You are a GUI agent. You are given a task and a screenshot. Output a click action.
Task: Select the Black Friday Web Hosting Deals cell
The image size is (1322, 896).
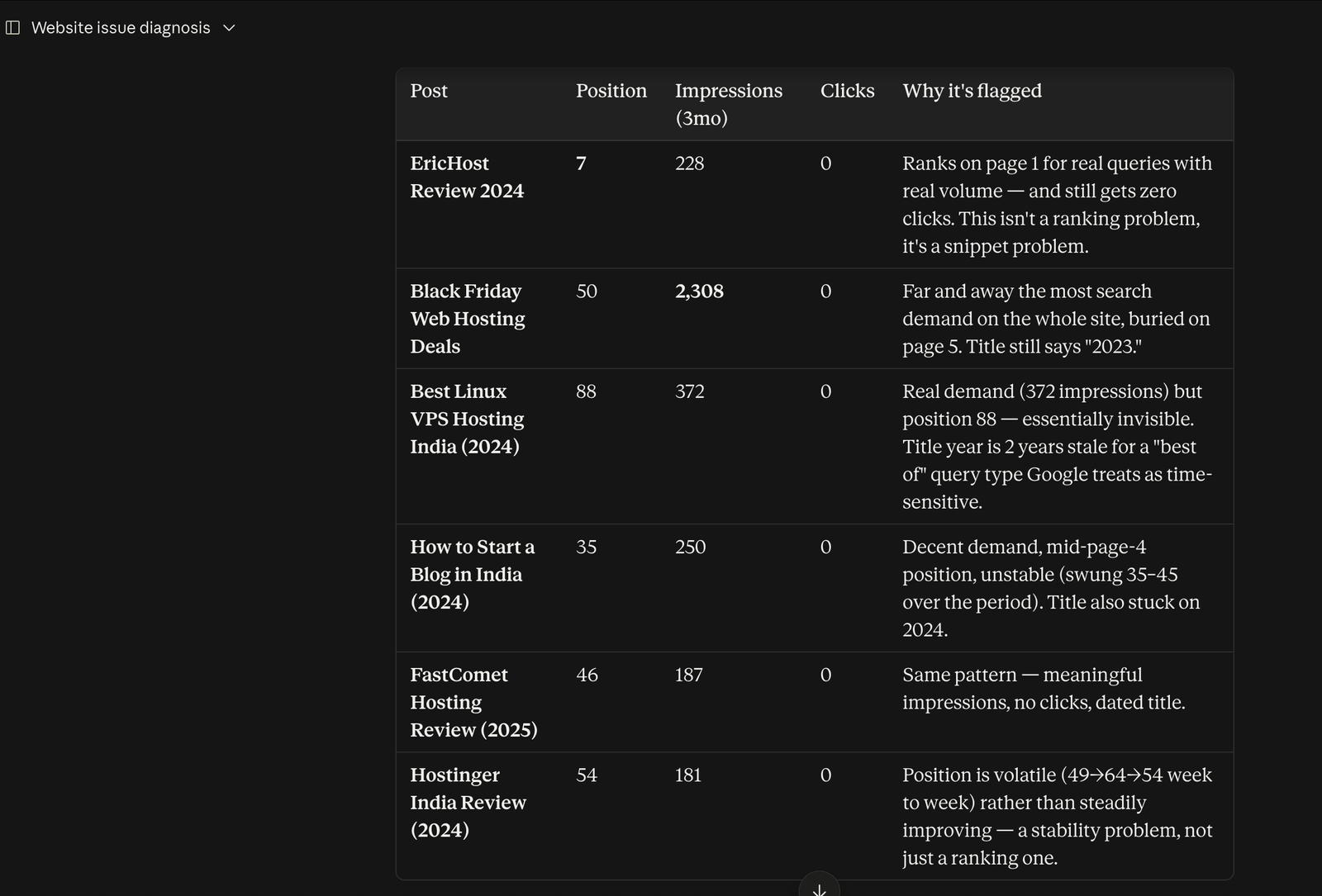468,319
